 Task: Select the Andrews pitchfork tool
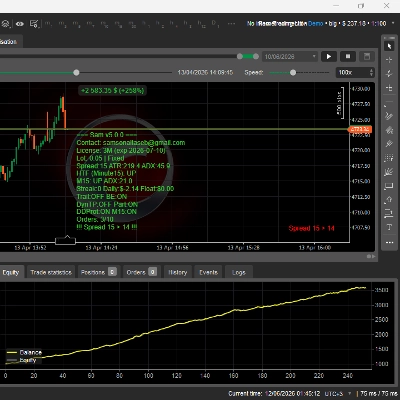click(389, 130)
